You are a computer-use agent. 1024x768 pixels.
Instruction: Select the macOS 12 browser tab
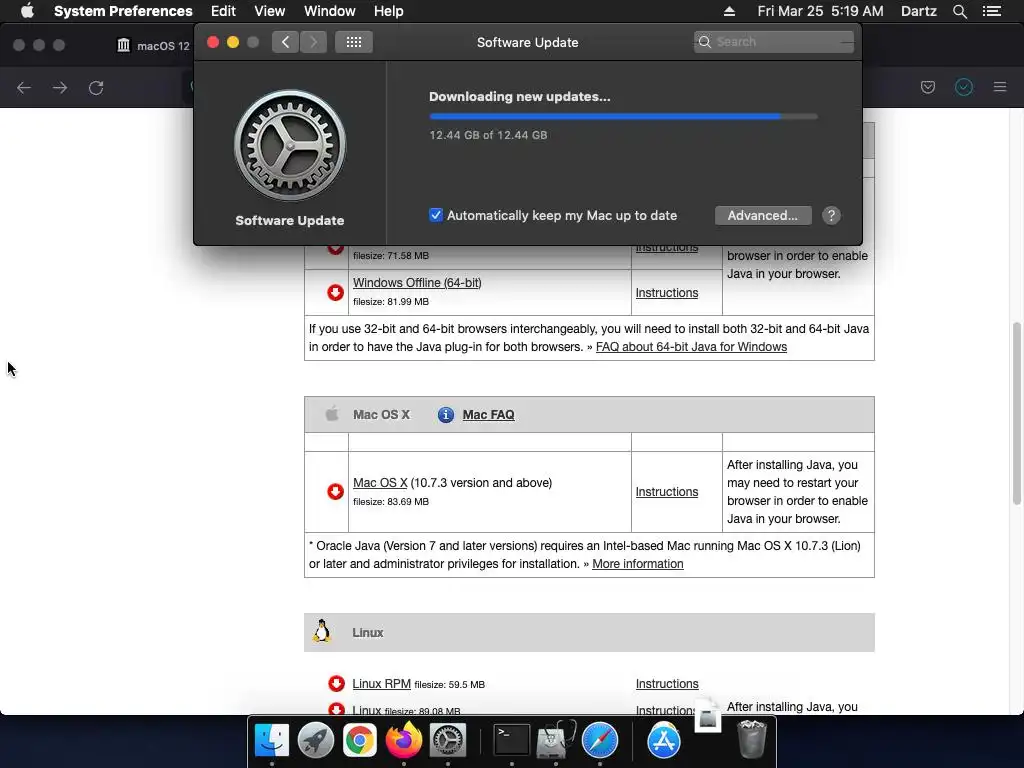153,46
